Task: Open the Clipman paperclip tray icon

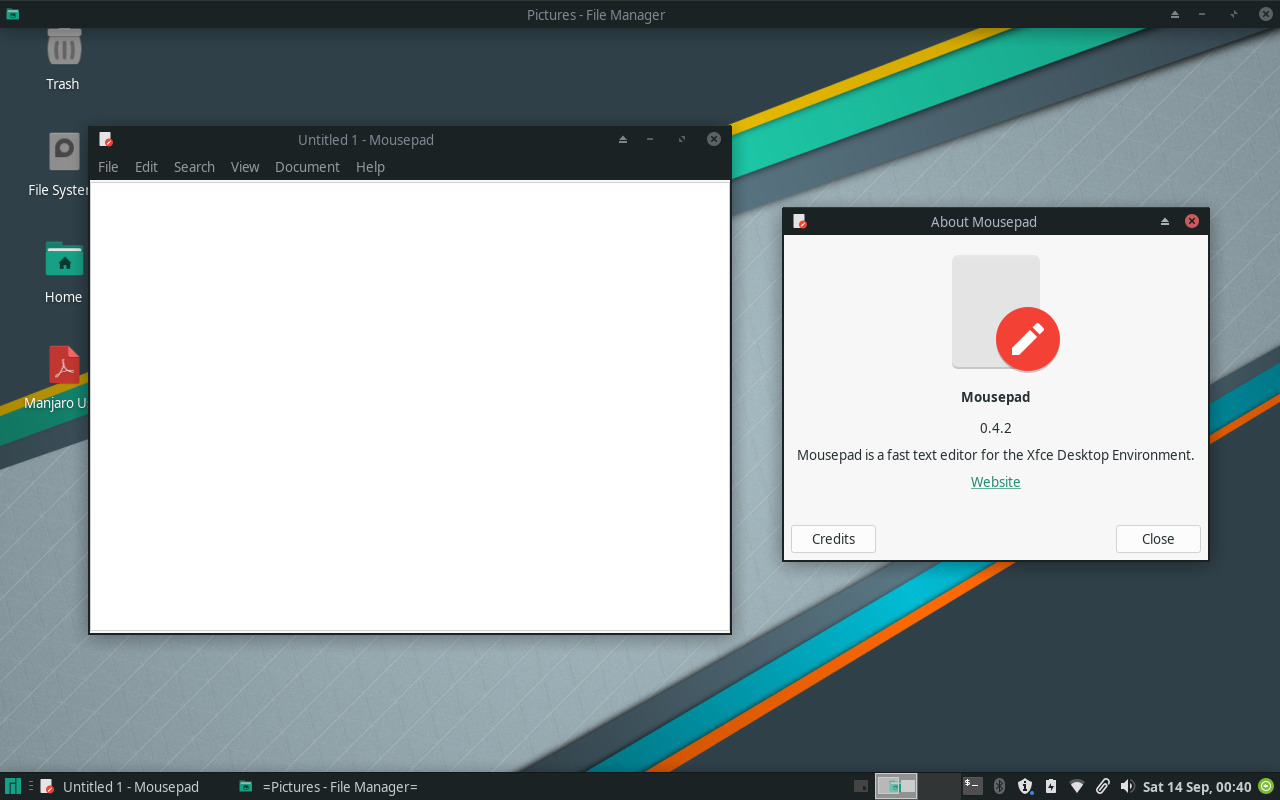Action: point(1103,786)
